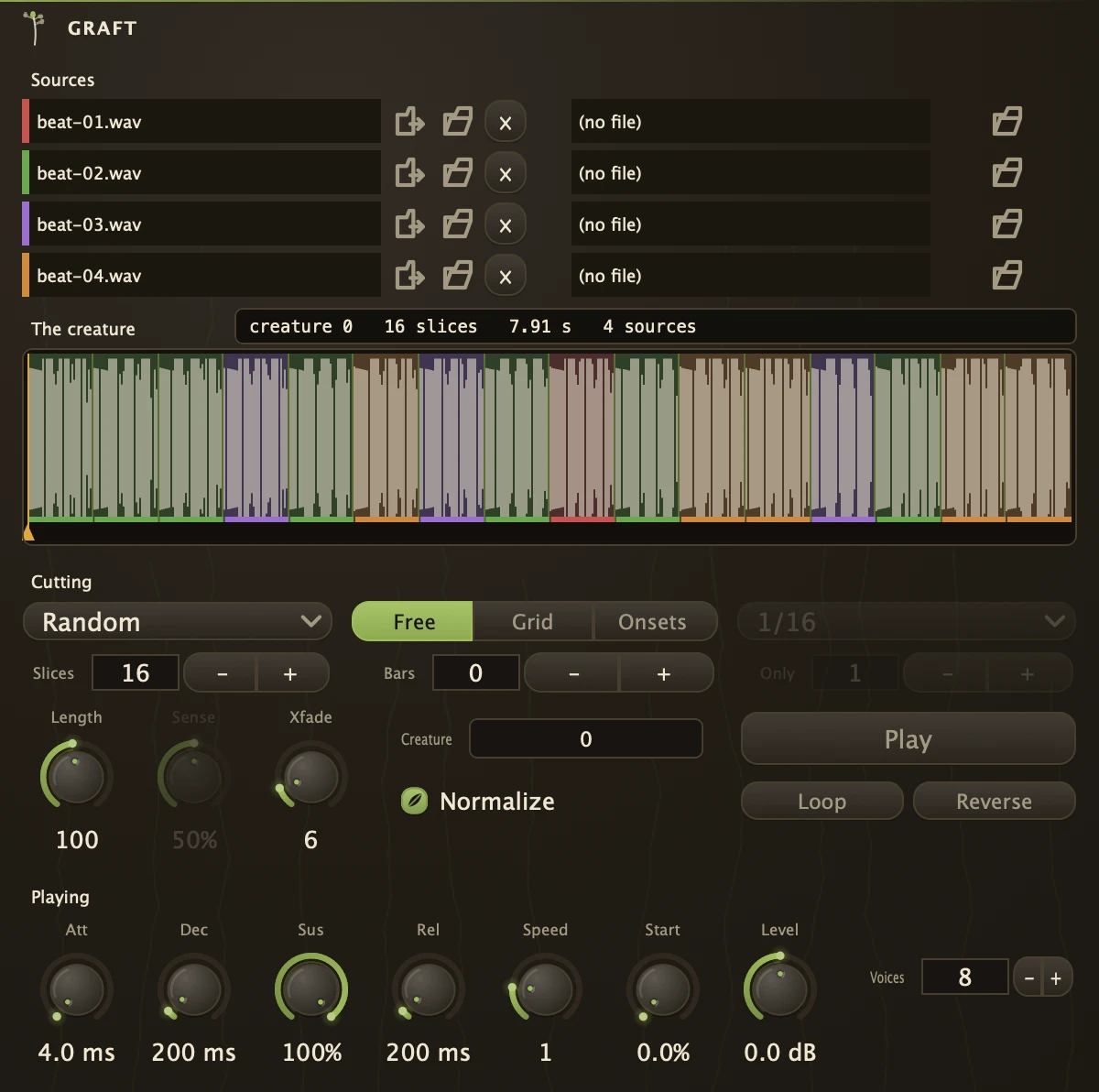Click the Sus knob
Viewport: 1099px width, 1092px height.
311,988
